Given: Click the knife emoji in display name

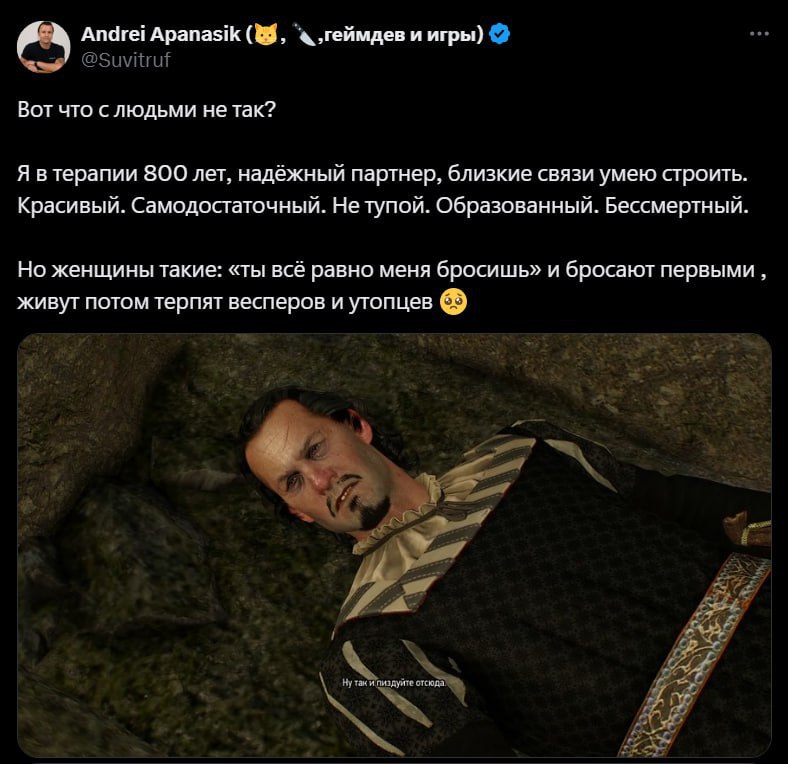Looking at the screenshot, I should click(x=305, y=34).
